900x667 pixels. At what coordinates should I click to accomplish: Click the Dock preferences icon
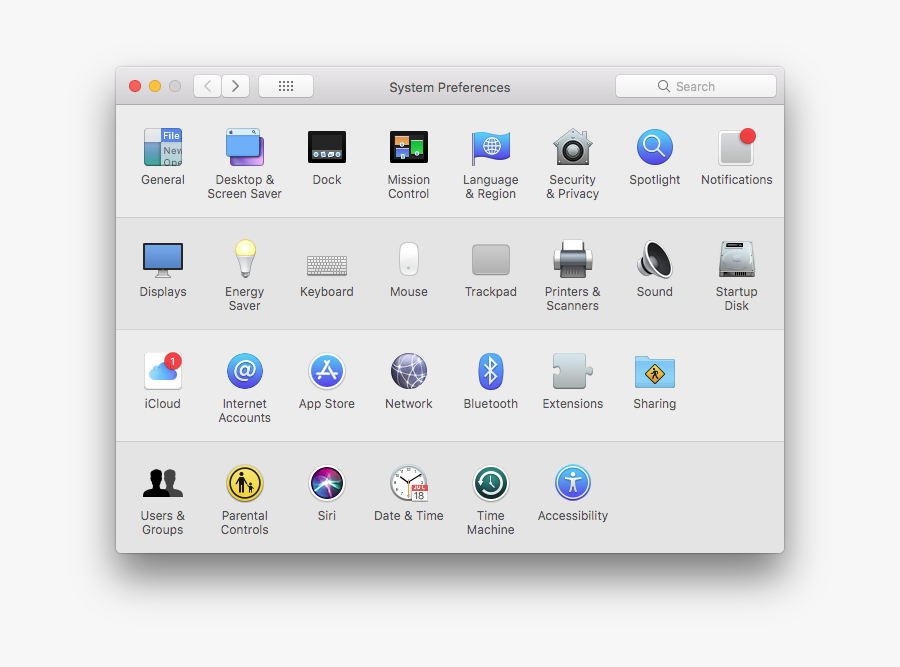327,148
